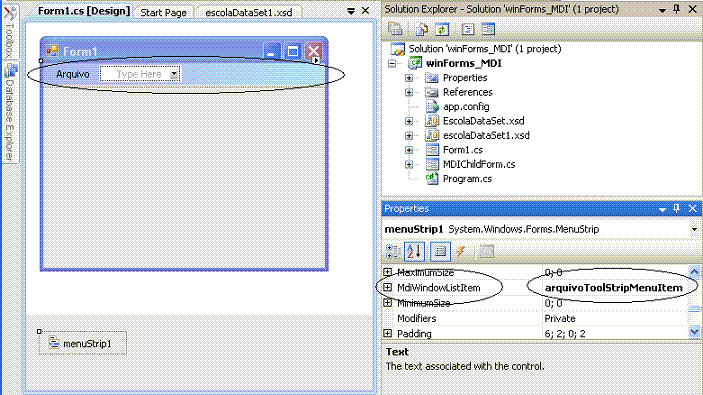Screen dimensions: 703x395
Task: Click the Program.cs file icon
Action: (x=432, y=178)
